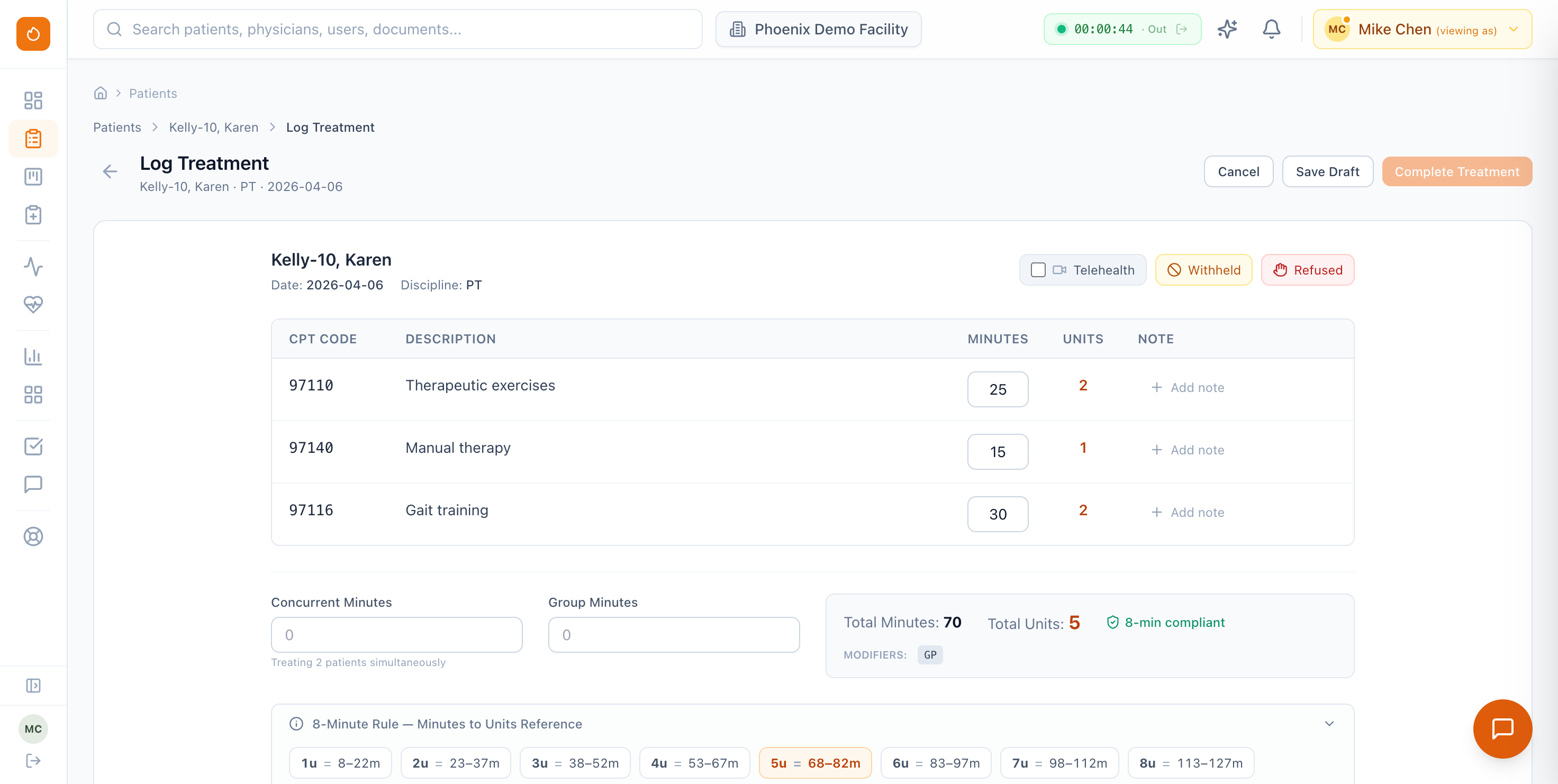This screenshot has height=784, width=1558.
Task: Enable the Telehealth checkbox
Action: (1038, 270)
